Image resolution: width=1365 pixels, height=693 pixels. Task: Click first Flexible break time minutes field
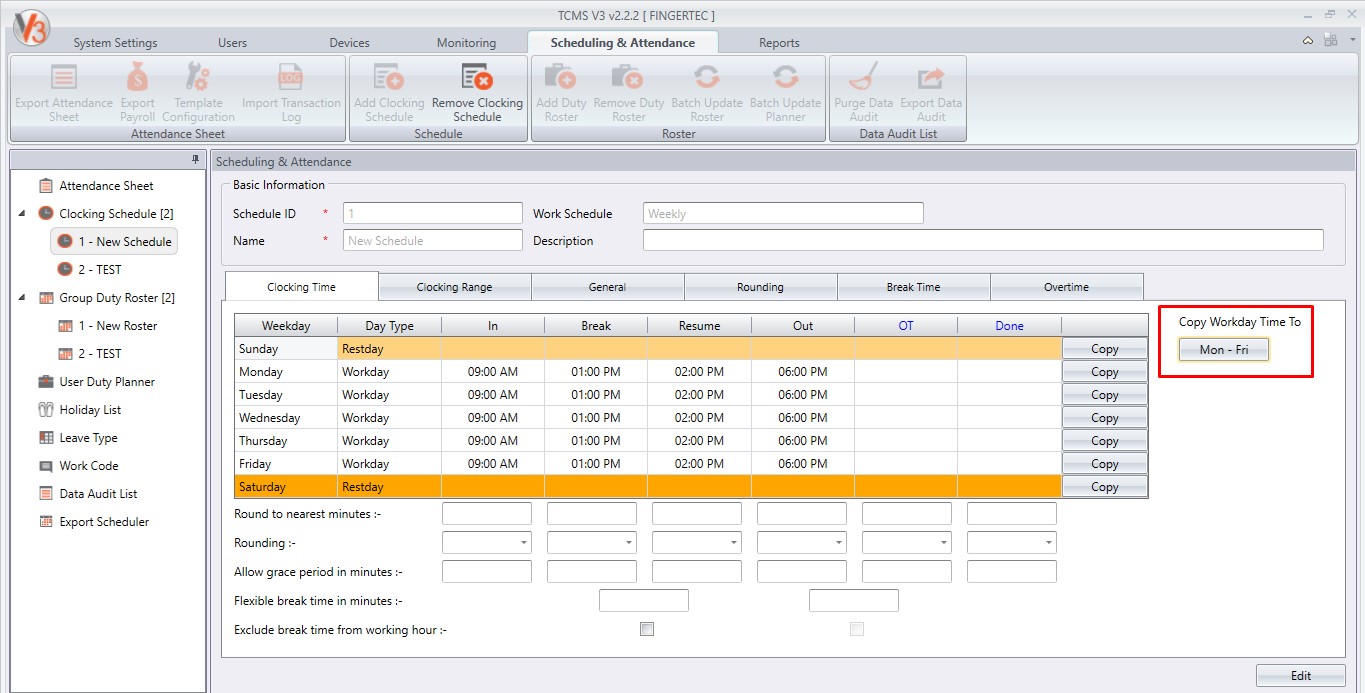pyautogui.click(x=644, y=601)
